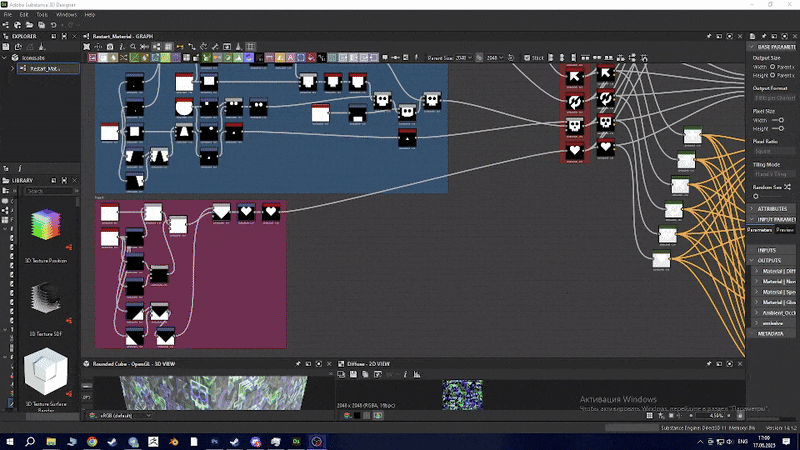Add a node using the first atomic node icon
This screenshot has height=450, width=800.
coord(92,58)
